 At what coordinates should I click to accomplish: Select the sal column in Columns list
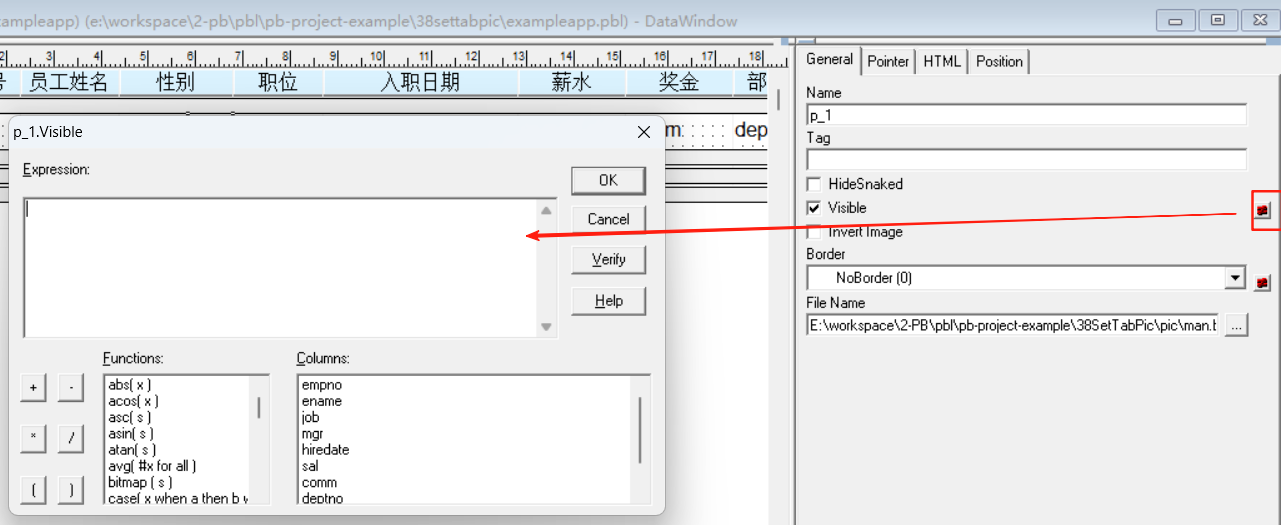310,466
